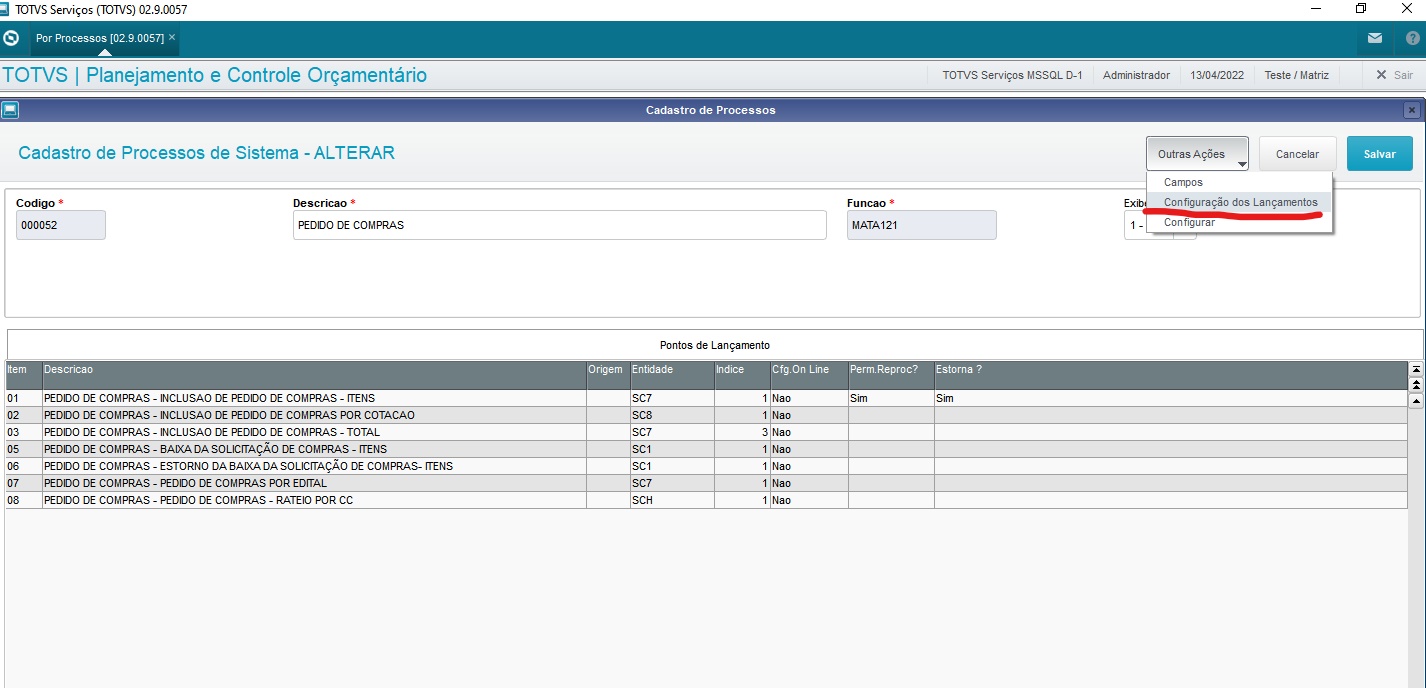Click the Salvar button
The height and width of the screenshot is (688, 1426).
[x=1379, y=154]
